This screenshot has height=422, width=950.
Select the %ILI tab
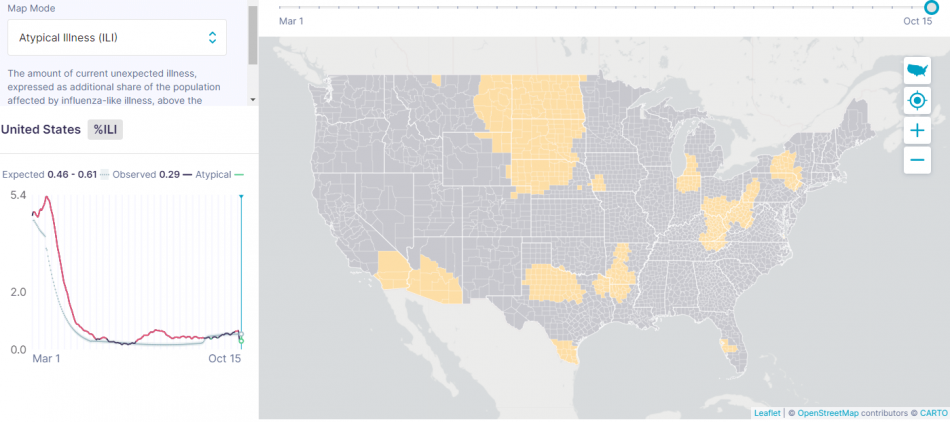105,130
